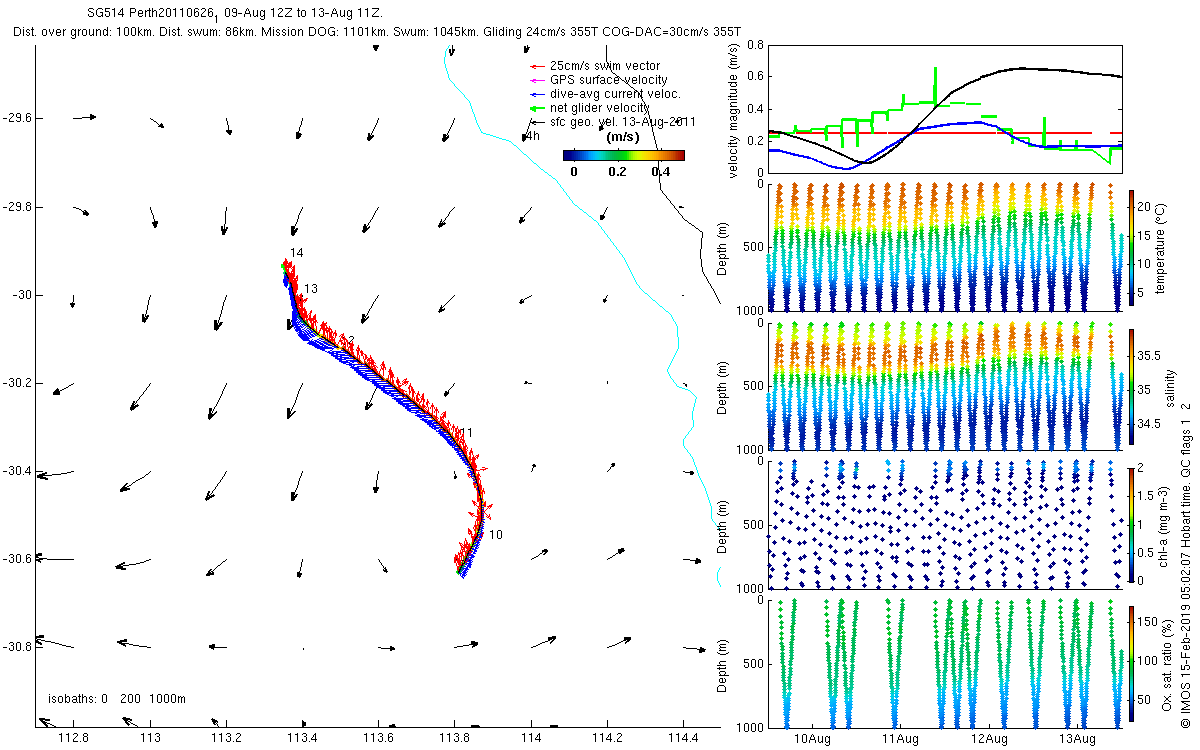Click the '114.4' longitude tick label
The height and width of the screenshot is (750, 1200).
(682, 738)
